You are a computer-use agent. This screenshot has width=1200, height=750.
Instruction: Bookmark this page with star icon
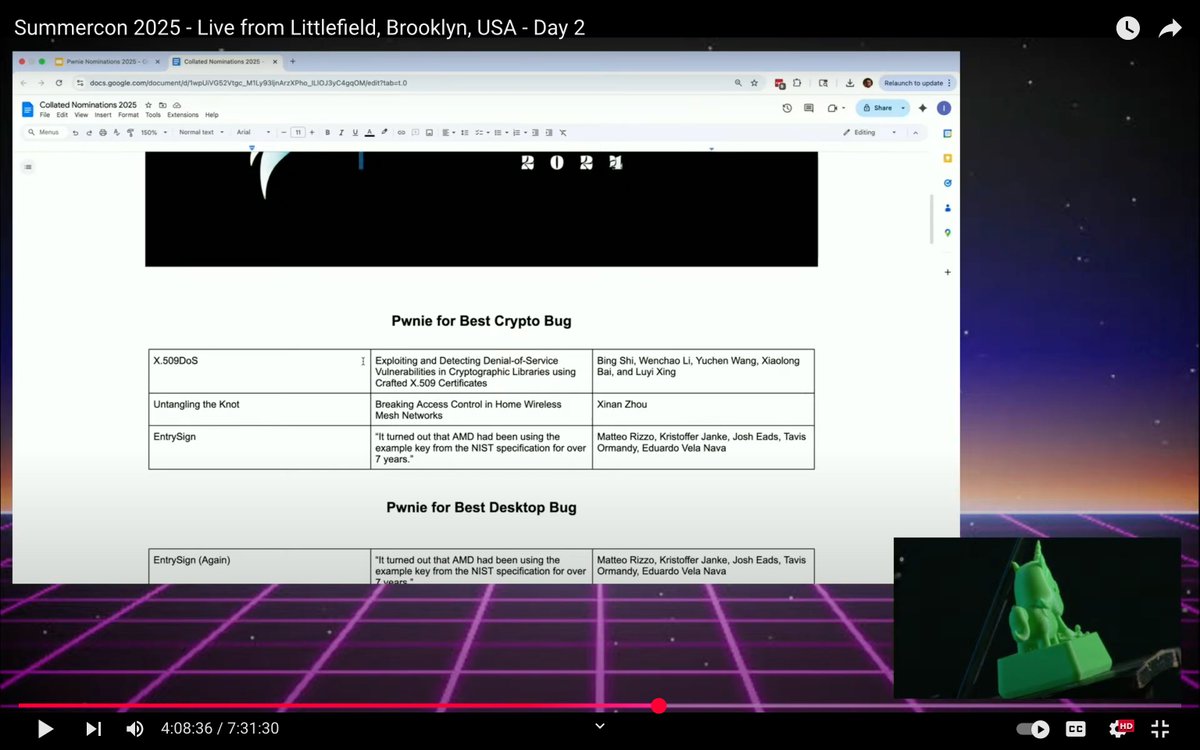point(754,83)
